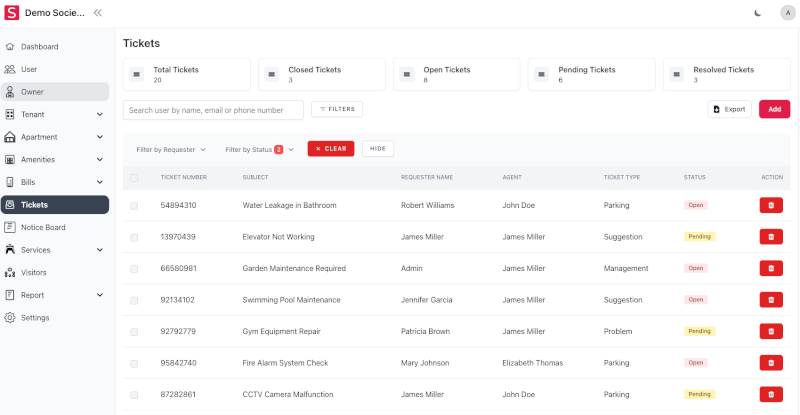Click Open status badge for Robert Williams
Viewport: 800px width, 415px height.
click(696, 205)
